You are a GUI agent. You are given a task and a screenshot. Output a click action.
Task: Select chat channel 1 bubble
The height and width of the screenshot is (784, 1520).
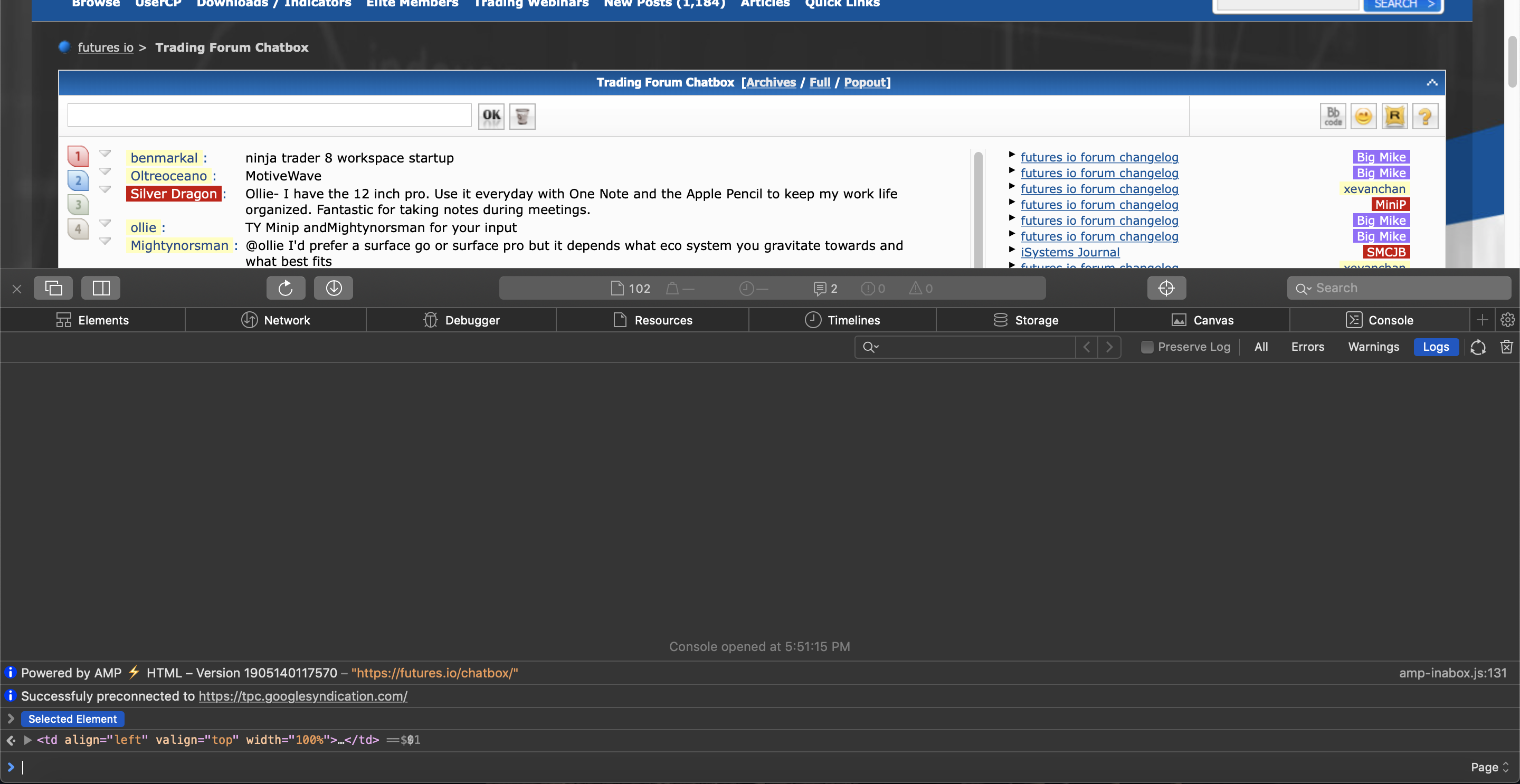78,156
